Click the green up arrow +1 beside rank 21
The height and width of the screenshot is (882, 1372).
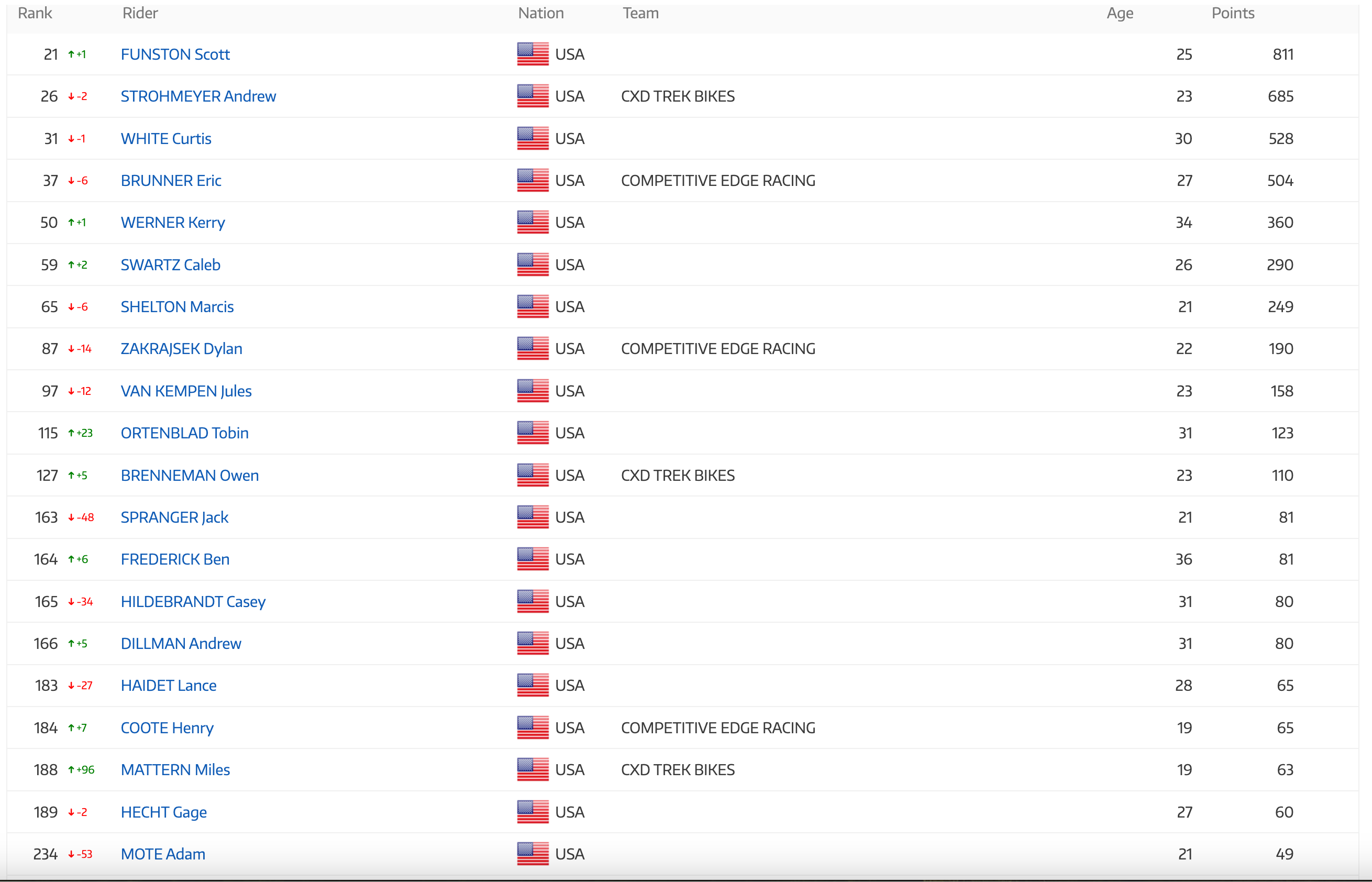coord(77,54)
